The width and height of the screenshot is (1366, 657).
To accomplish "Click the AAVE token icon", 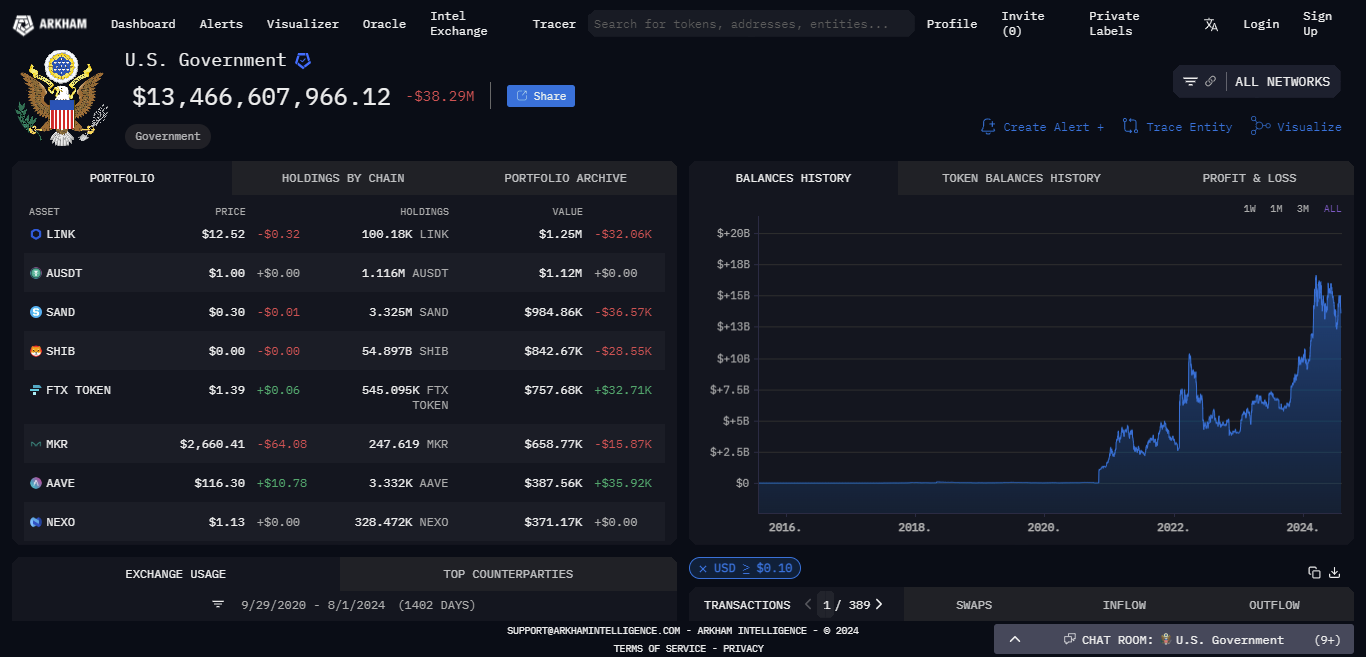I will [x=36, y=483].
